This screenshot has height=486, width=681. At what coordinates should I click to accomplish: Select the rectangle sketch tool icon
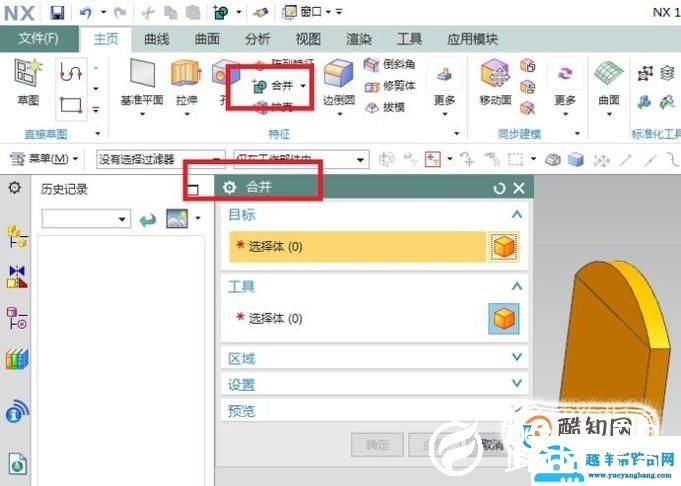tap(70, 105)
